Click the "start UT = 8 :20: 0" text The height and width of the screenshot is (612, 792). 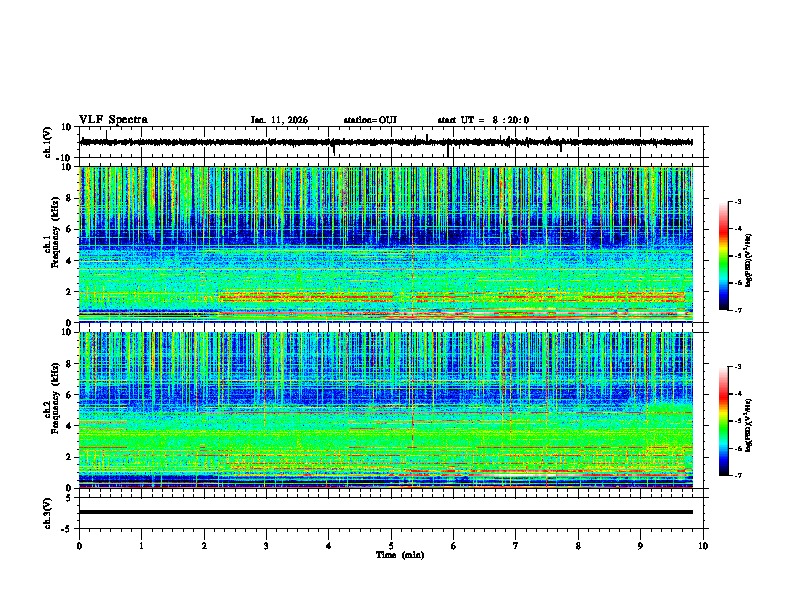483,120
